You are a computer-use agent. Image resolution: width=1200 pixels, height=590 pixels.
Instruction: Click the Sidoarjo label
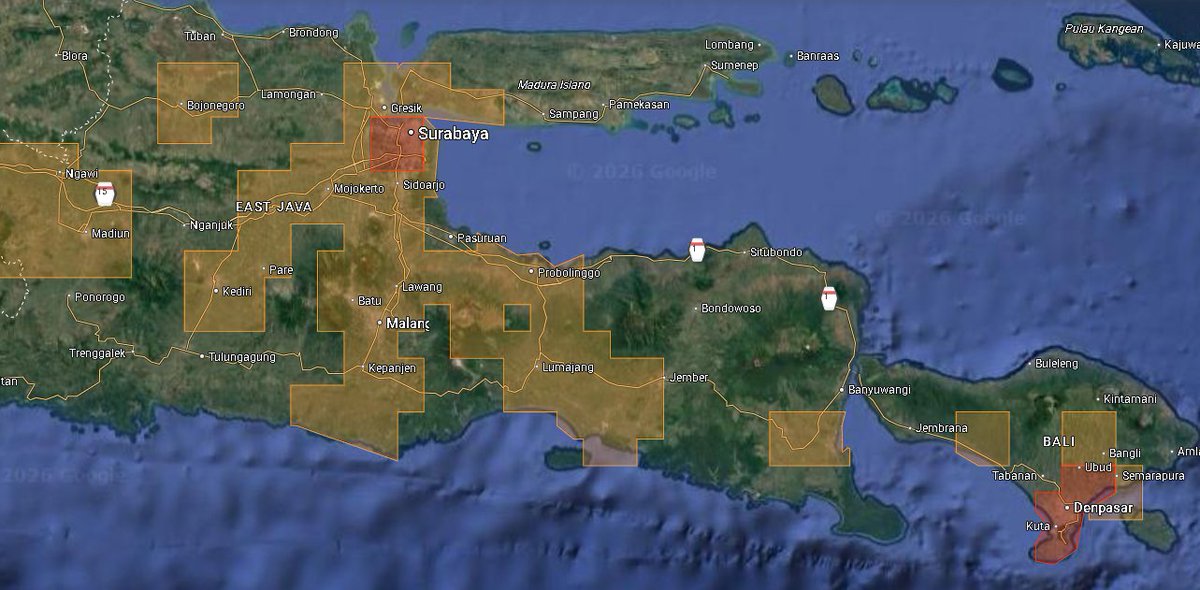[423, 185]
